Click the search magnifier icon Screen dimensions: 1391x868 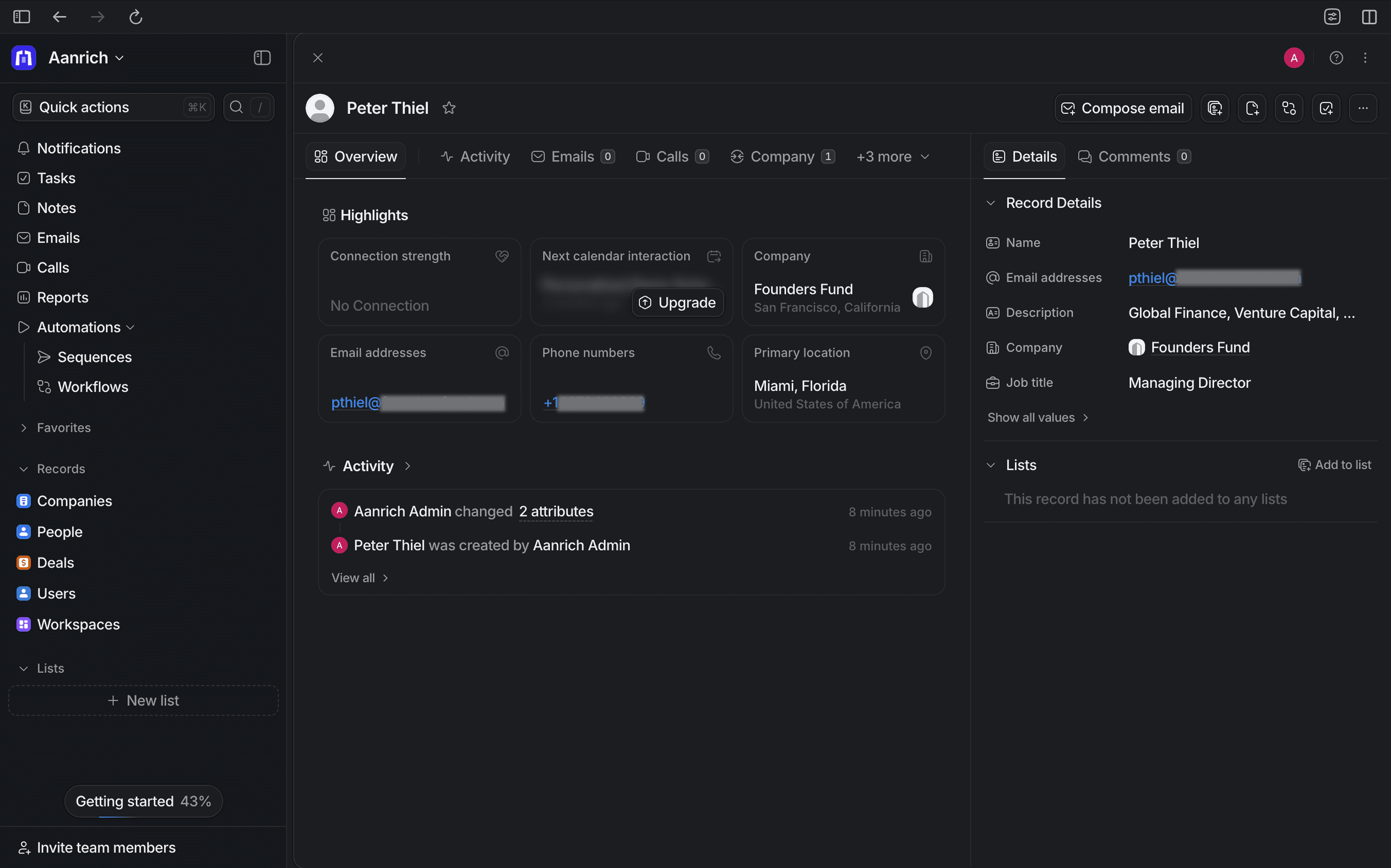click(236, 108)
